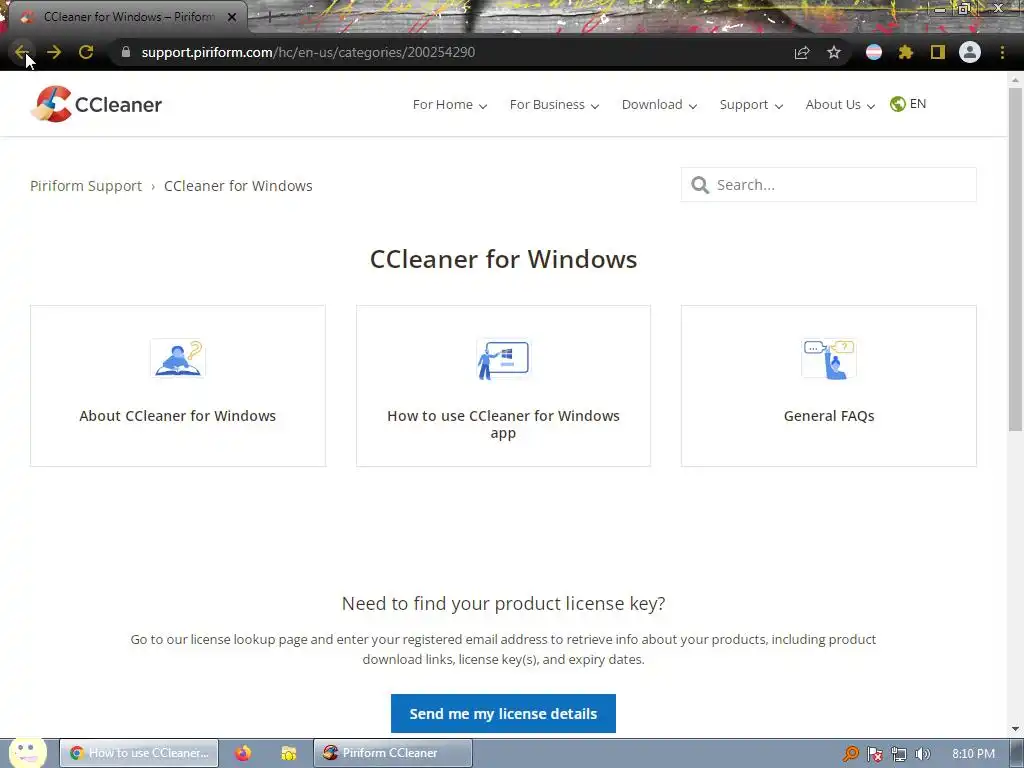Click the magnifier tray icon
The height and width of the screenshot is (768, 1024).
pyautogui.click(x=850, y=754)
